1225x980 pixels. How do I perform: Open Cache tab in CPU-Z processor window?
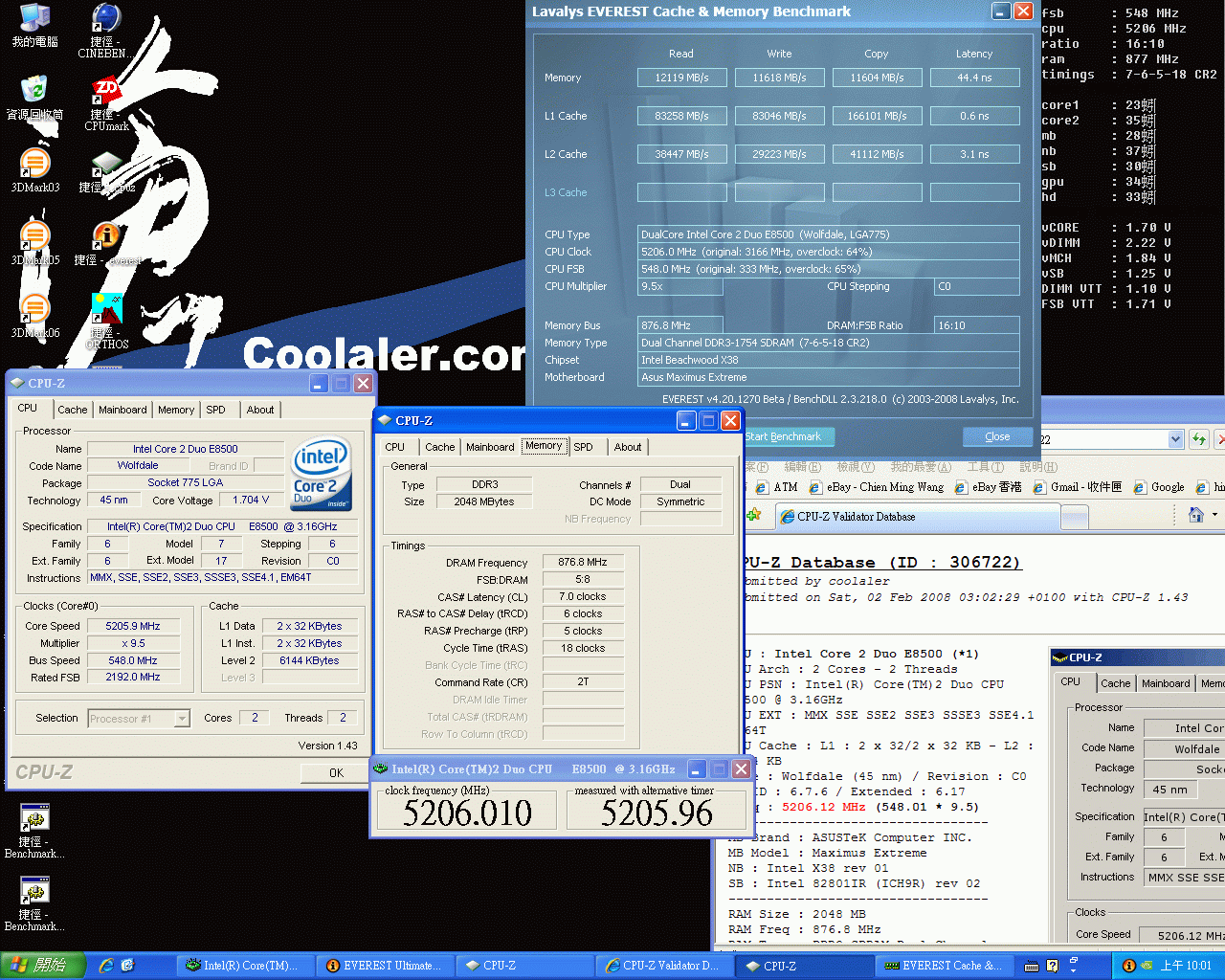73,410
